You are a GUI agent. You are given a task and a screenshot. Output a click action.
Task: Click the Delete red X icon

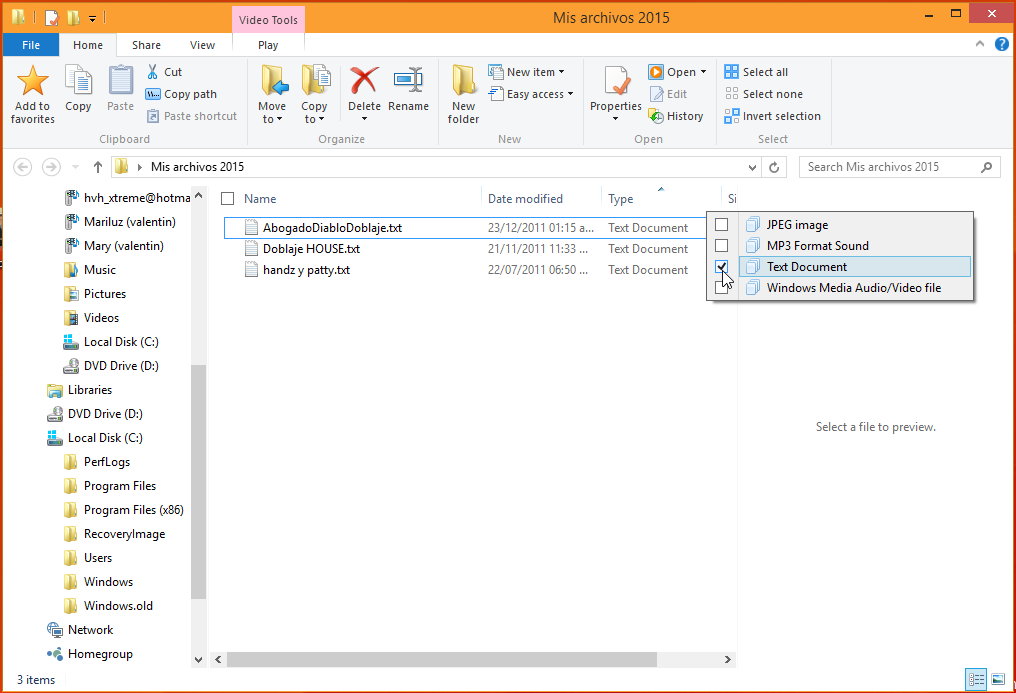(364, 82)
